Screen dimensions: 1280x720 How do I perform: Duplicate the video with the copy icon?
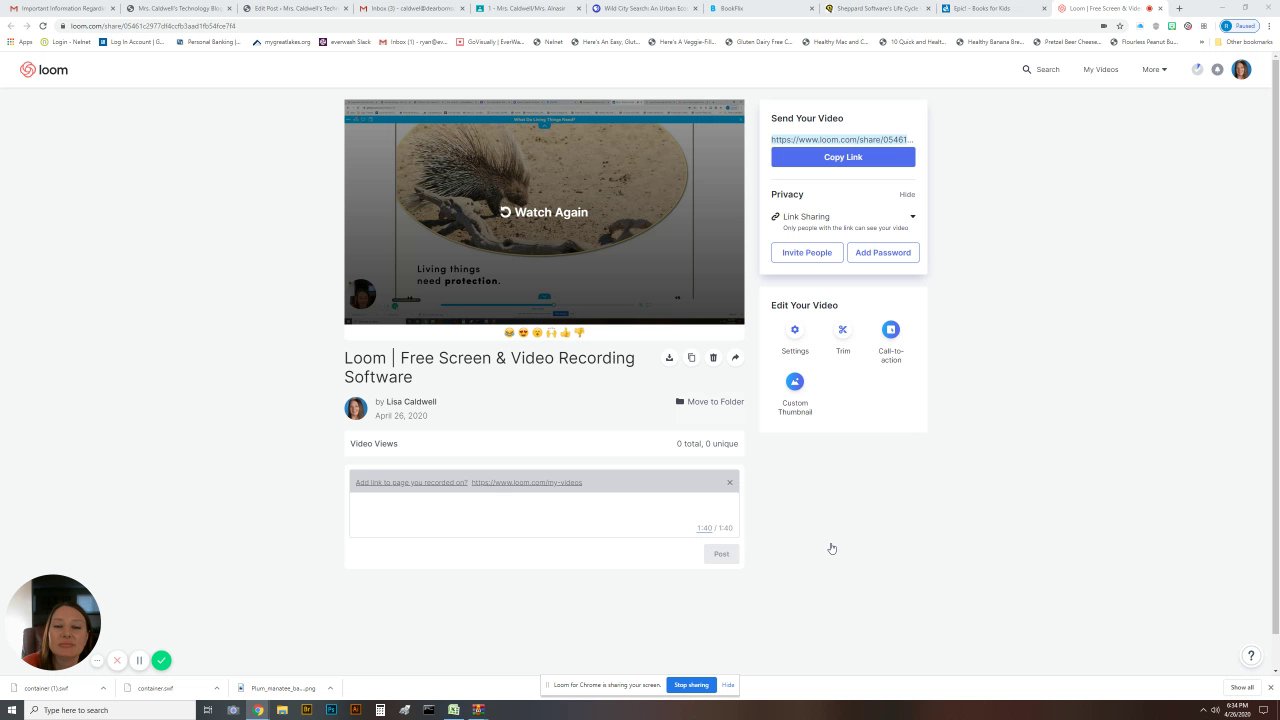point(691,357)
